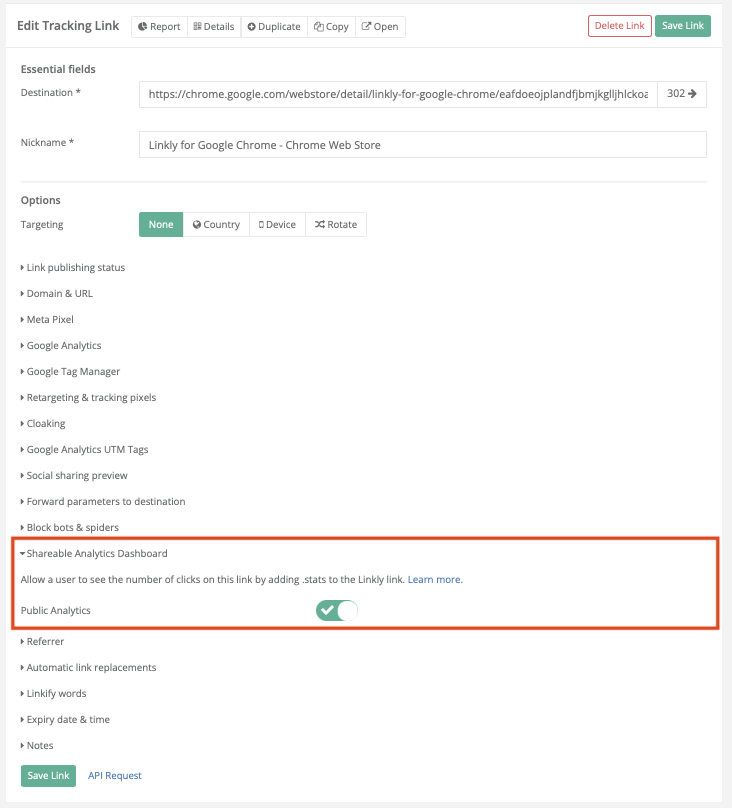Select Country targeting with globe icon
732x808 pixels.
(216, 225)
